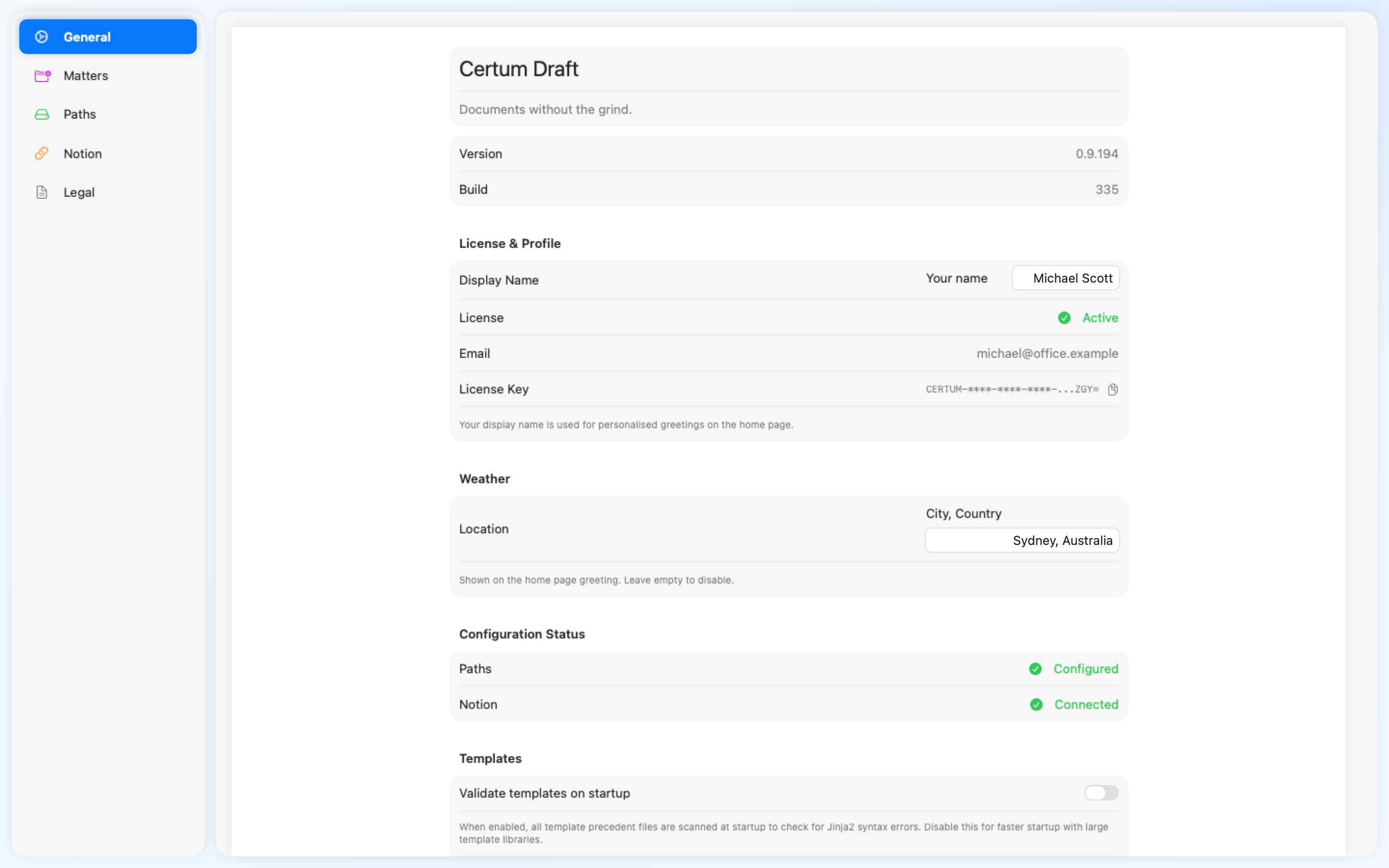
Task: Click the Connected status for Notion
Action: tap(1087, 705)
